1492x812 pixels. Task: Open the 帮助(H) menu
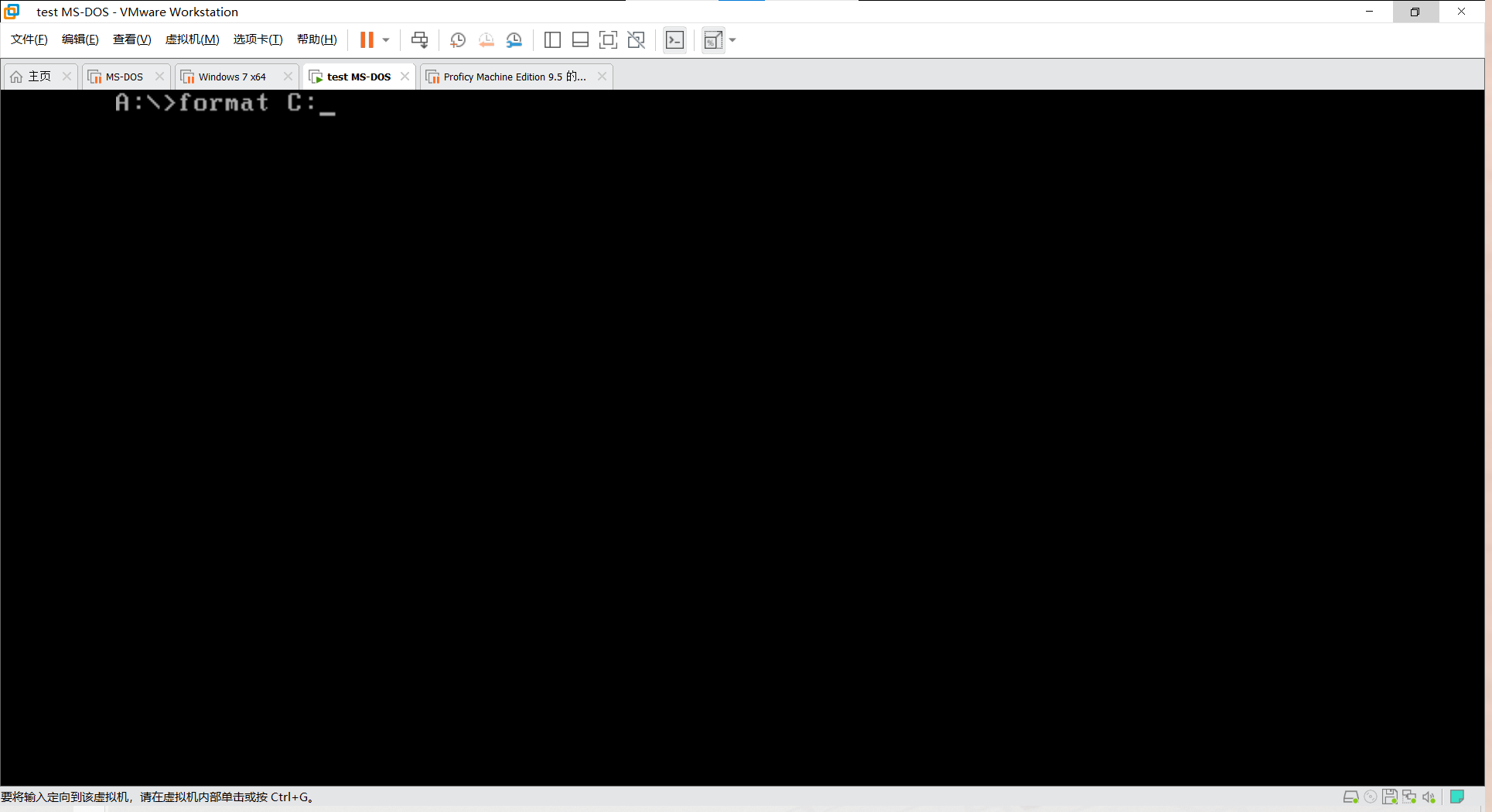tap(317, 39)
